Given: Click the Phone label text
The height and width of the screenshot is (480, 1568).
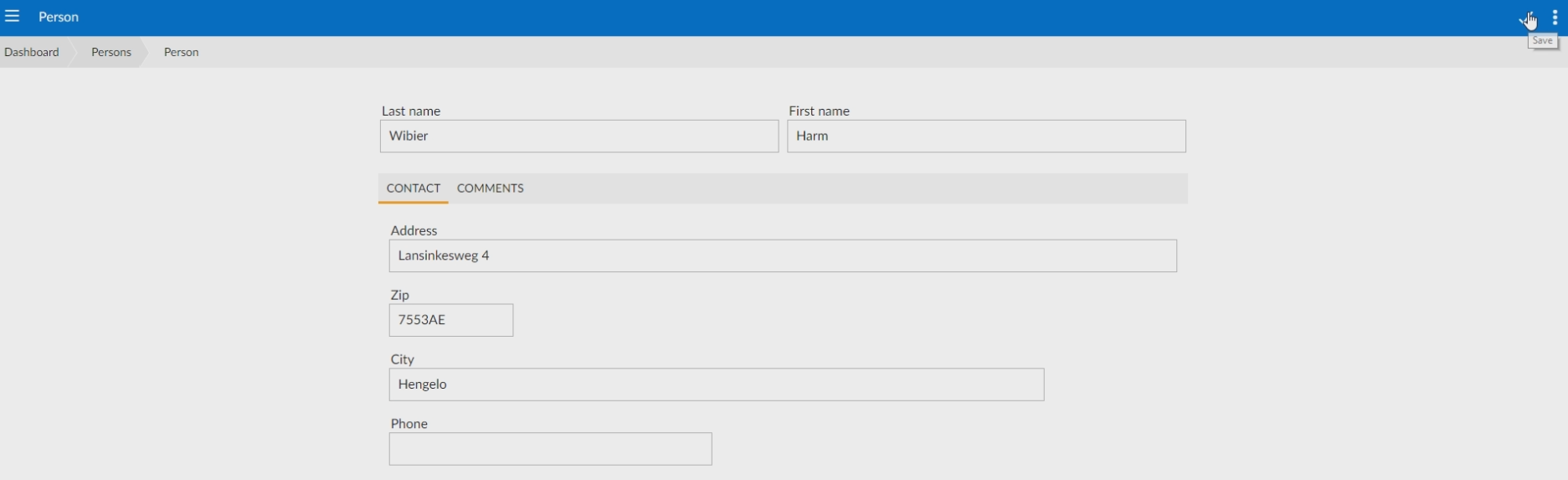Looking at the screenshot, I should pos(409,424).
